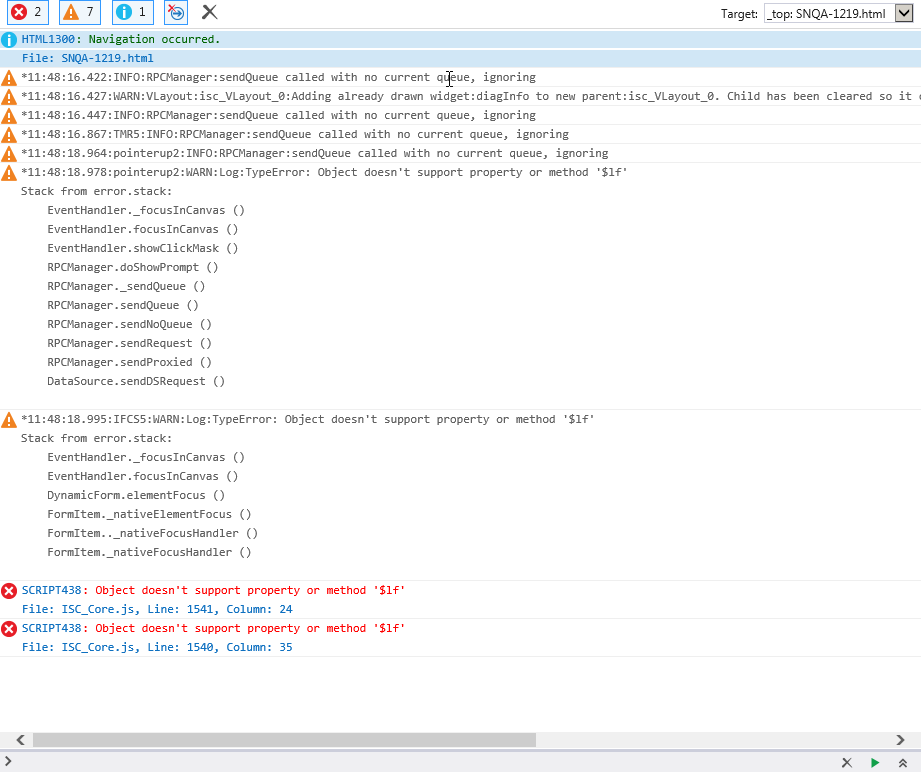
Task: Click error icon beside Line: 1540 SCRIPT438
Action: coord(9,629)
